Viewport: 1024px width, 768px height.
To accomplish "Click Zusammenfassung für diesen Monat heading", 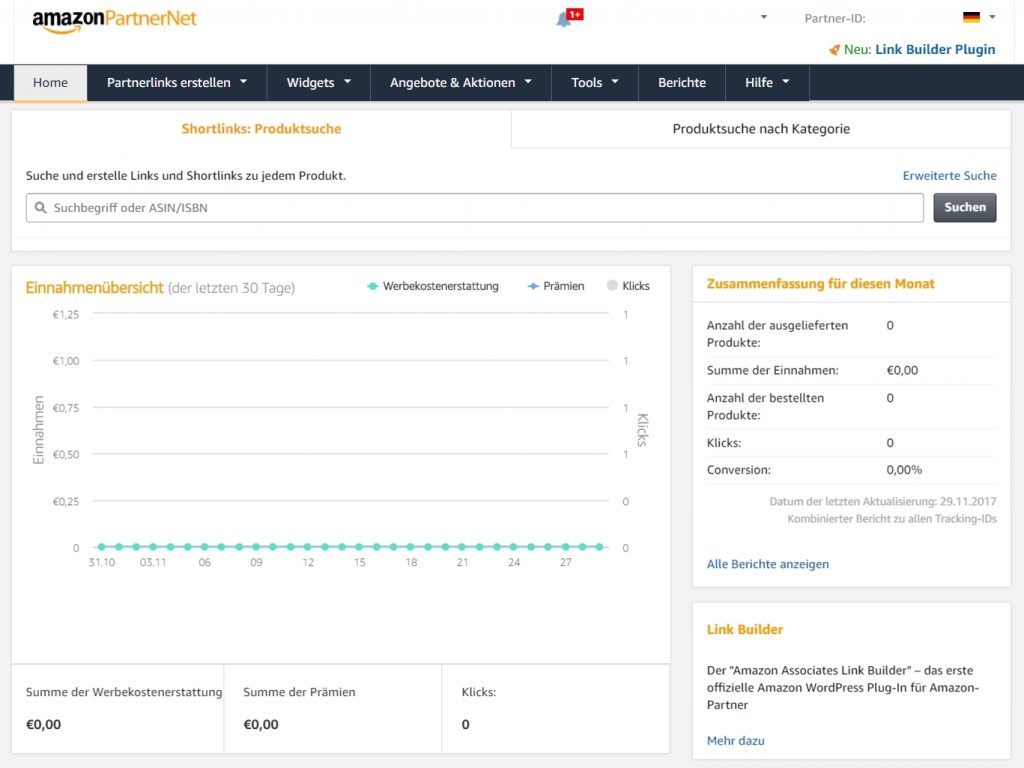I will 820,284.
